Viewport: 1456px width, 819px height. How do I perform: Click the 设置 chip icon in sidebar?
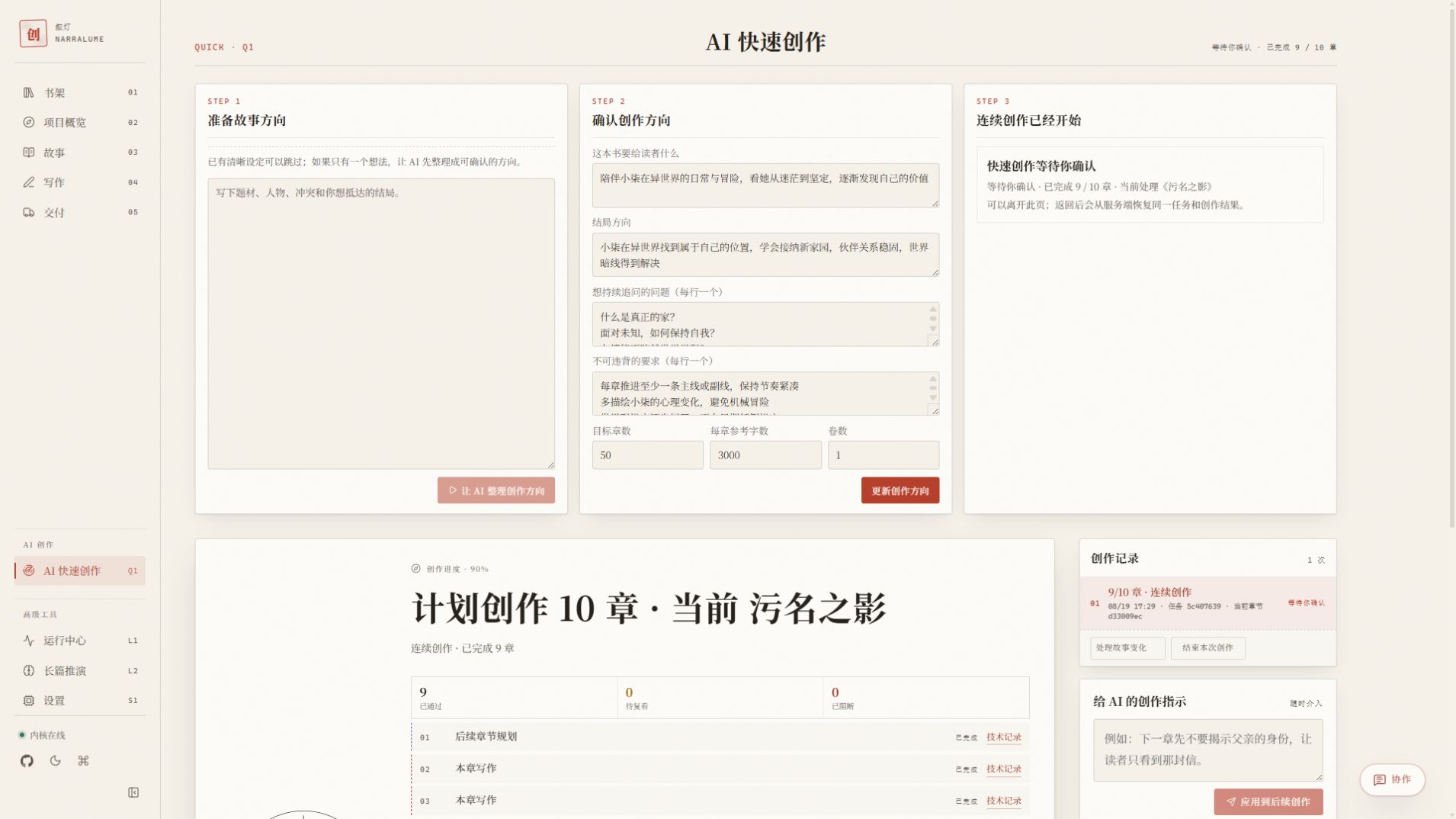click(x=28, y=701)
